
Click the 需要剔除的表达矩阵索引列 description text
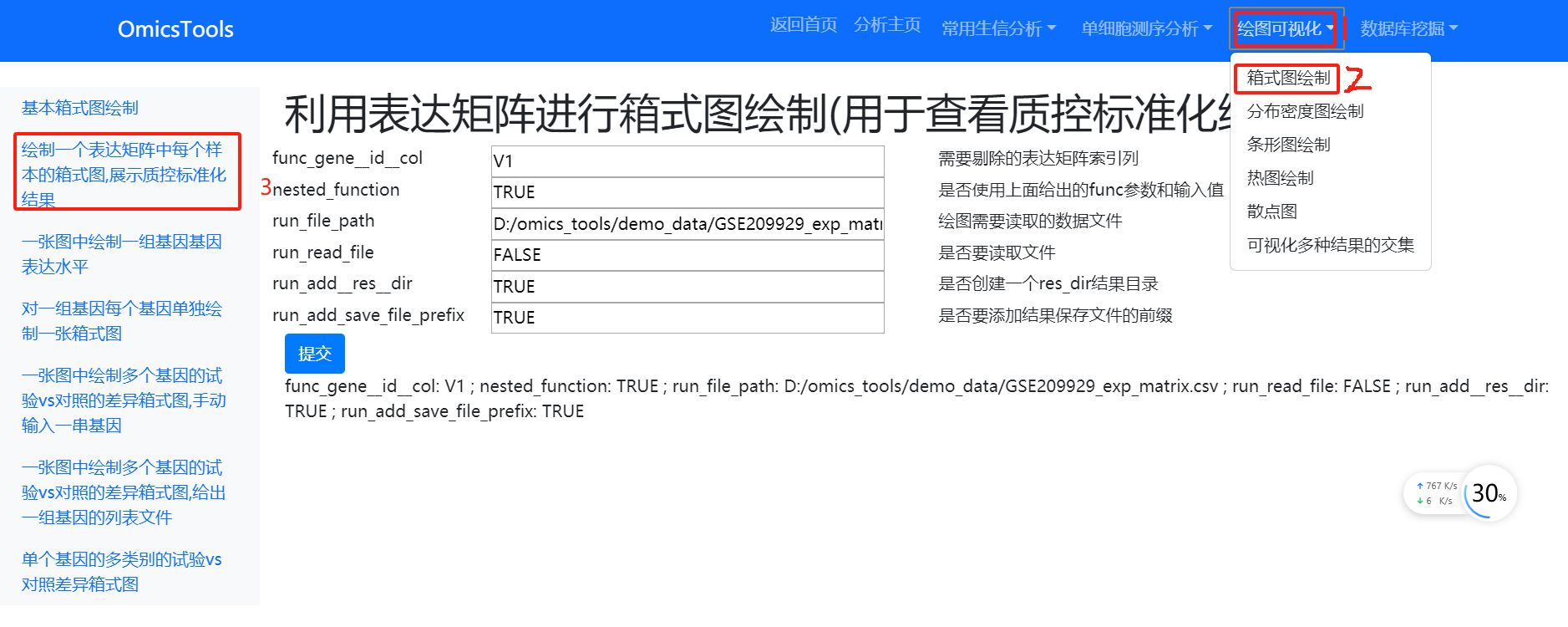click(1038, 158)
